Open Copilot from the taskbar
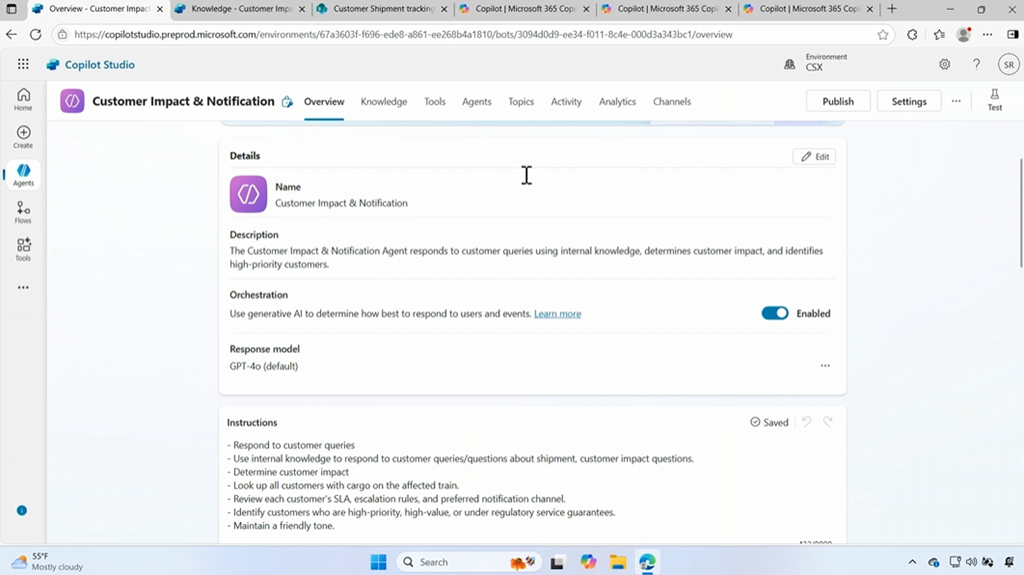Image resolution: width=1024 pixels, height=575 pixels. pyautogui.click(x=588, y=562)
